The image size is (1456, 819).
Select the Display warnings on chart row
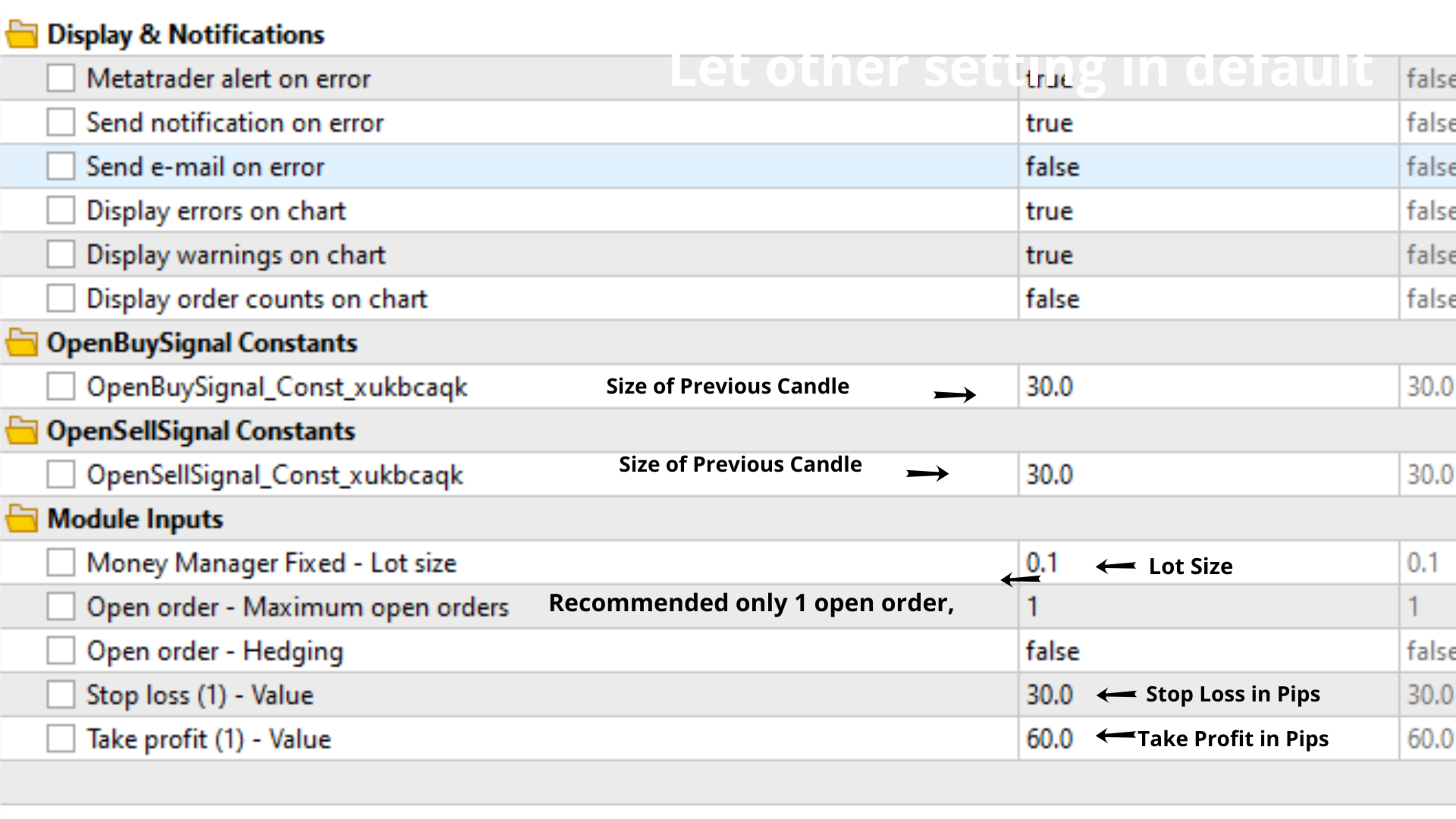728,254
